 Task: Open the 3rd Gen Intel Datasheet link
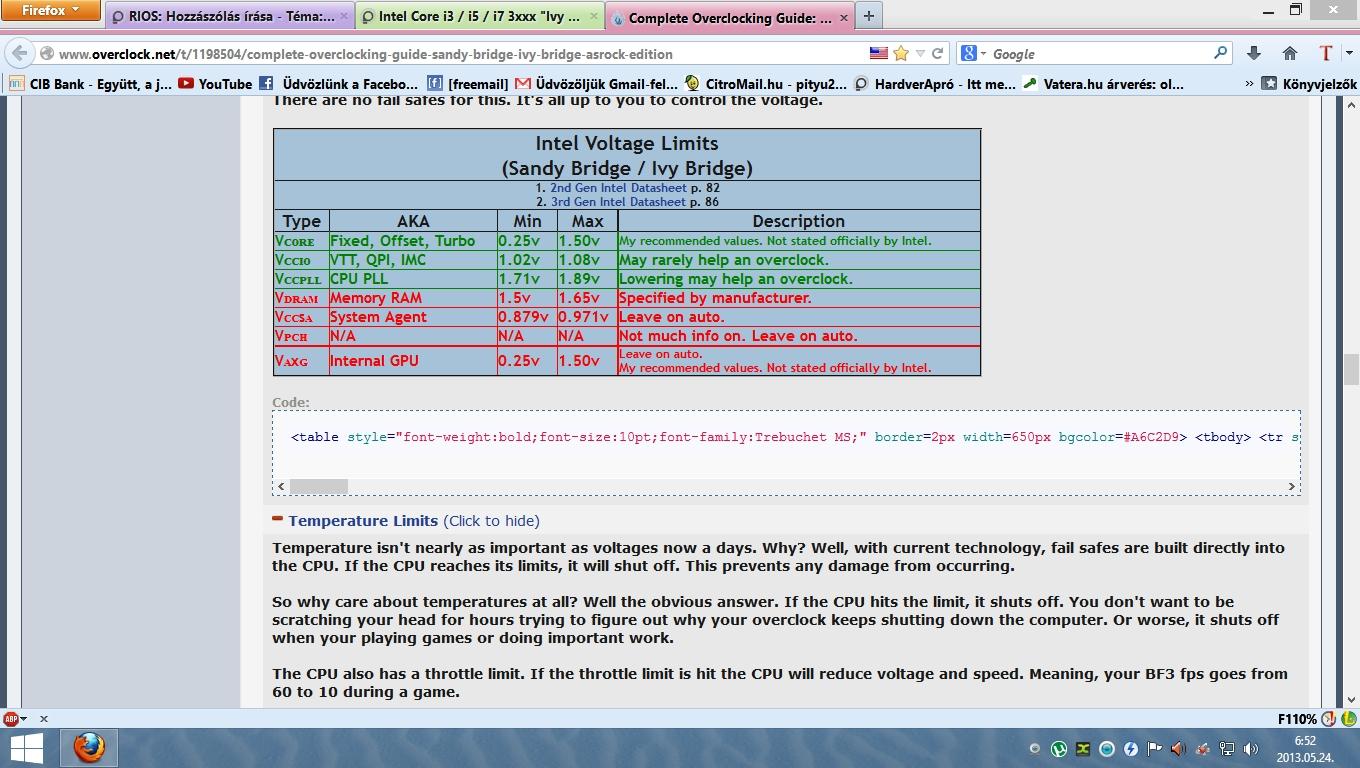618,201
